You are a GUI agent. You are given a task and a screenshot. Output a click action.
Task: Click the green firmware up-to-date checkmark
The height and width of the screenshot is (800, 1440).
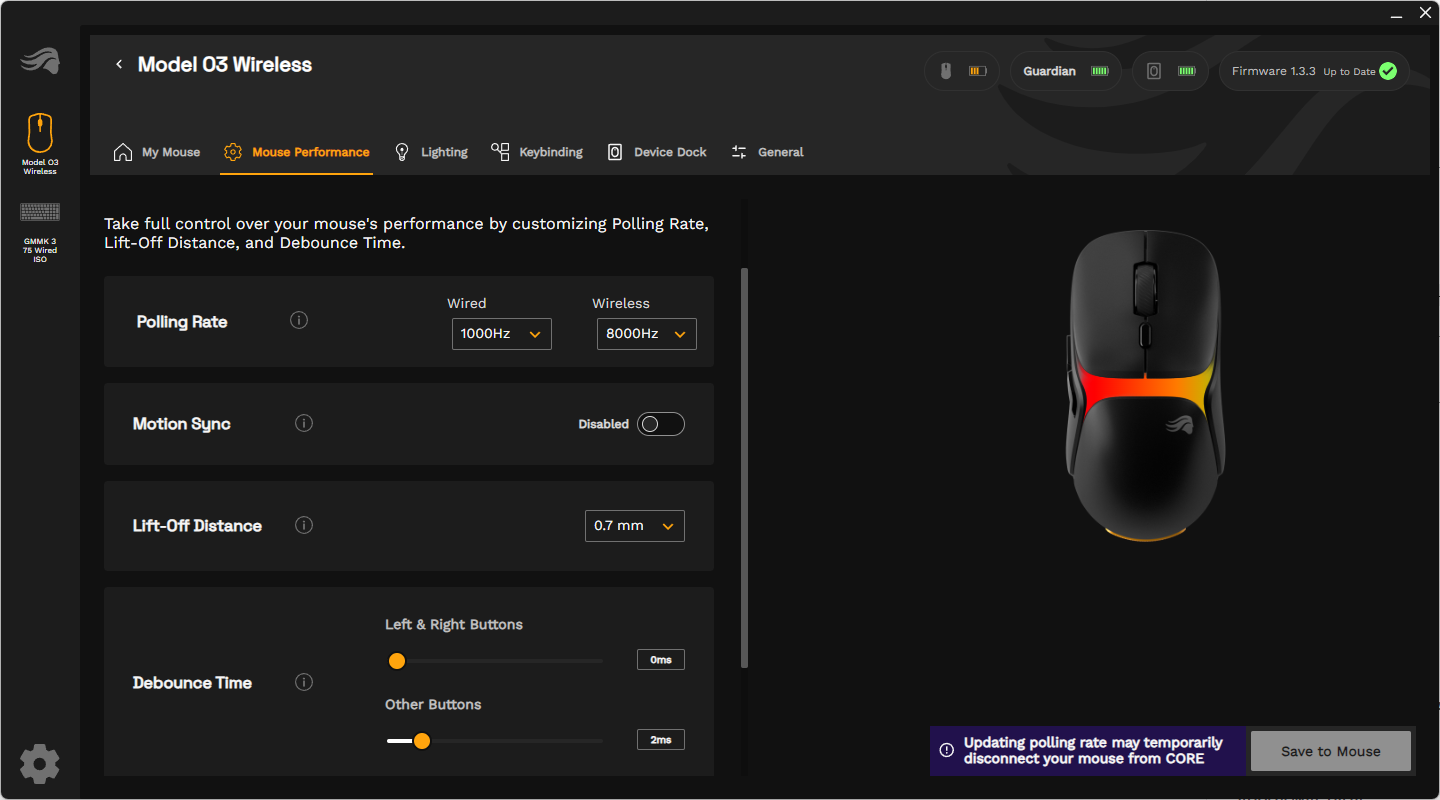tap(1388, 72)
